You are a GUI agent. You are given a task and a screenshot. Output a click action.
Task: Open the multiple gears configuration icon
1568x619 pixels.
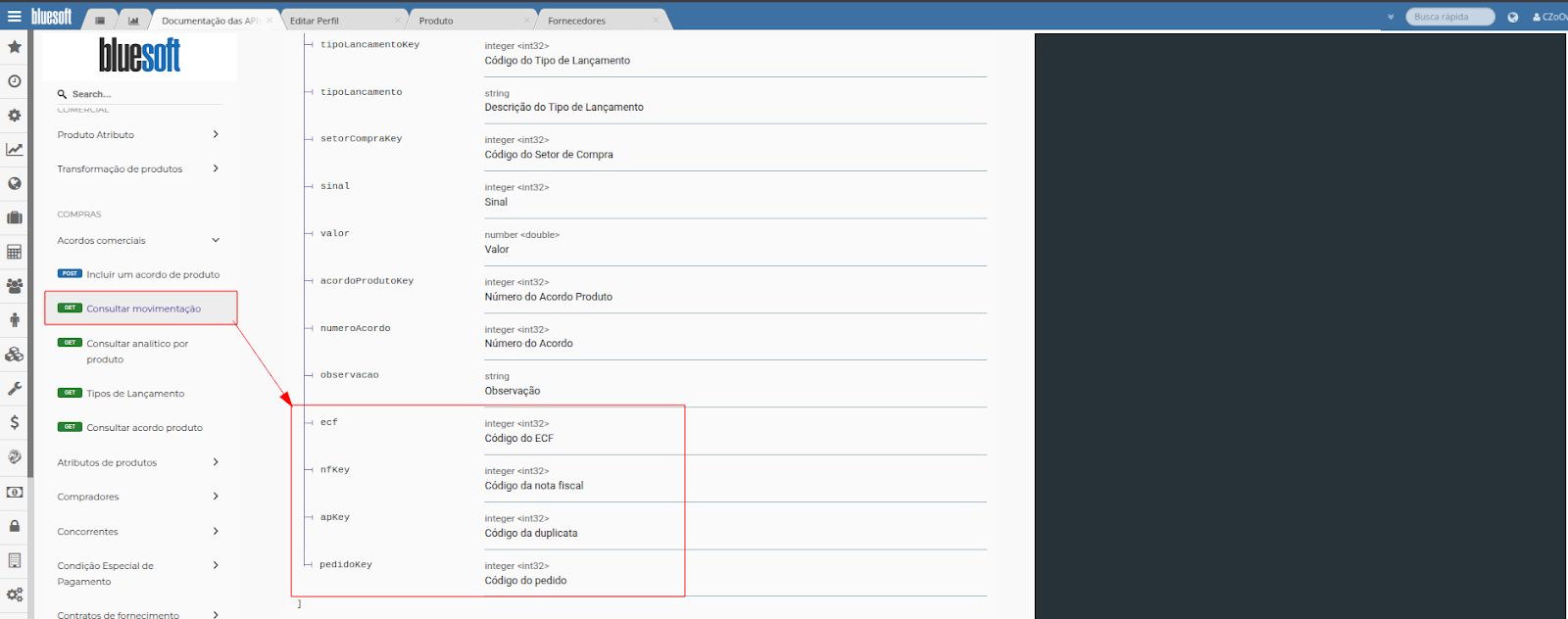pyautogui.click(x=15, y=595)
